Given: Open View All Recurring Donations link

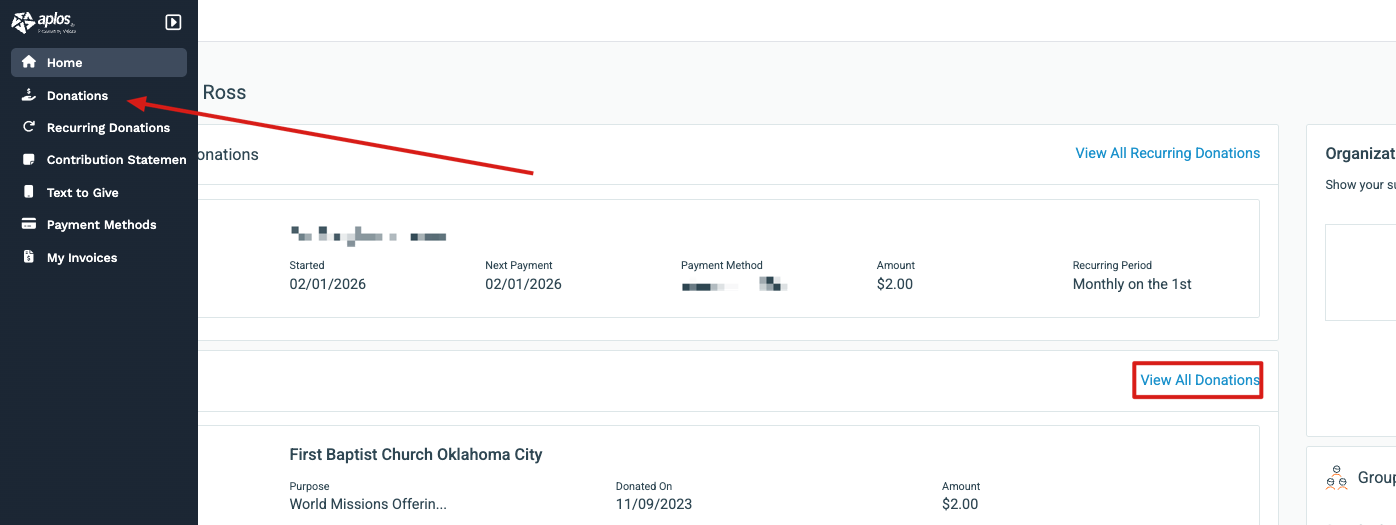Looking at the screenshot, I should [x=1167, y=153].
